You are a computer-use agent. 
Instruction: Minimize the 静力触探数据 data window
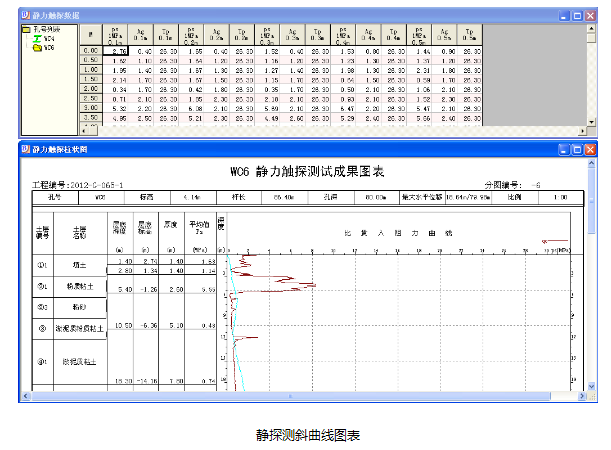tap(565, 17)
